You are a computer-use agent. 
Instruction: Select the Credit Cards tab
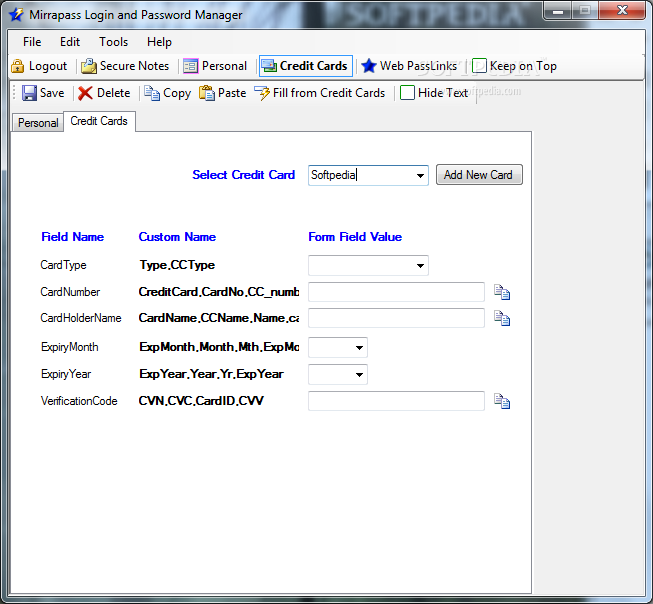[x=99, y=121]
